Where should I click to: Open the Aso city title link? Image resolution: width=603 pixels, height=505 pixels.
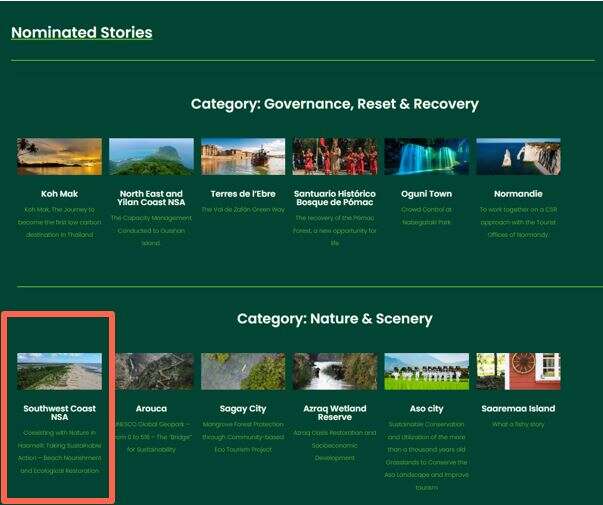426,408
